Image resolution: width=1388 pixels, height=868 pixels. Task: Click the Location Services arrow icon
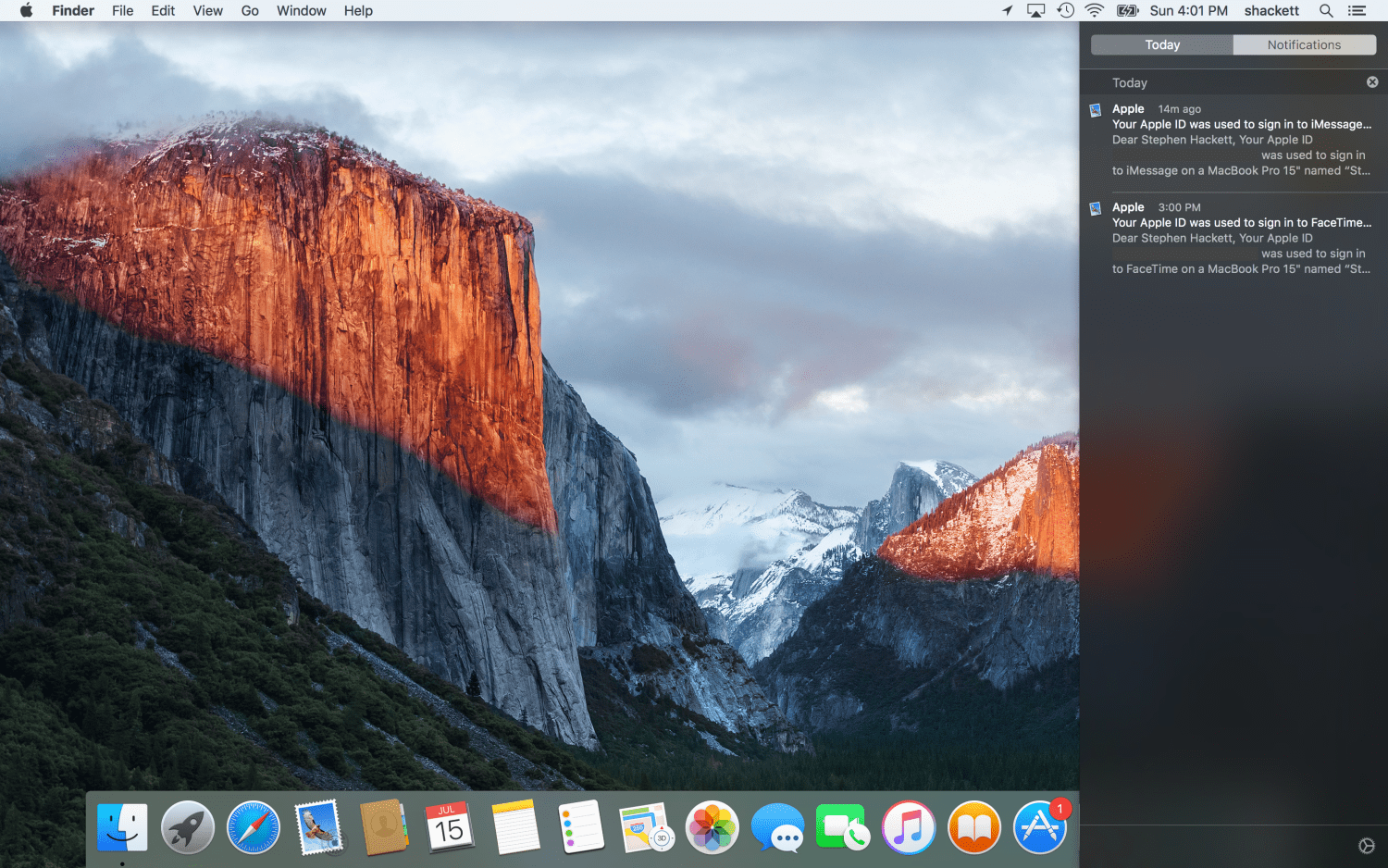(x=1008, y=10)
